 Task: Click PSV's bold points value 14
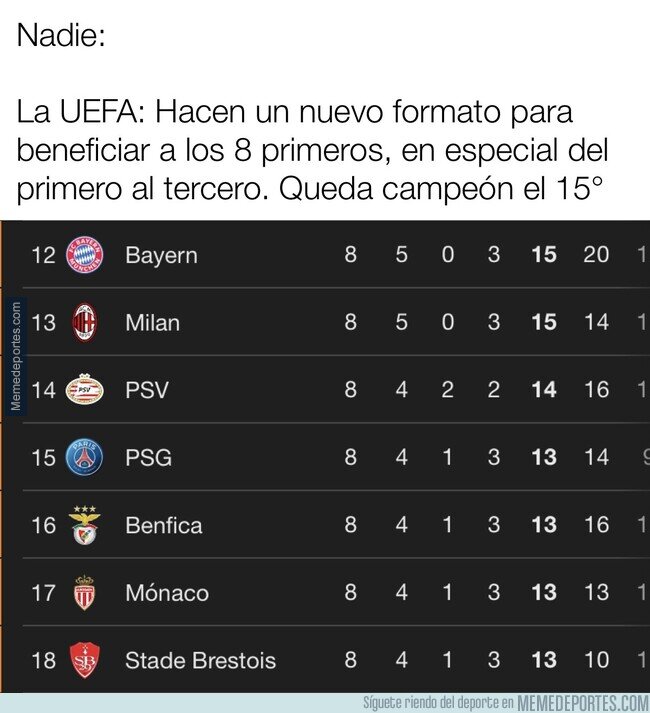pyautogui.click(x=543, y=389)
